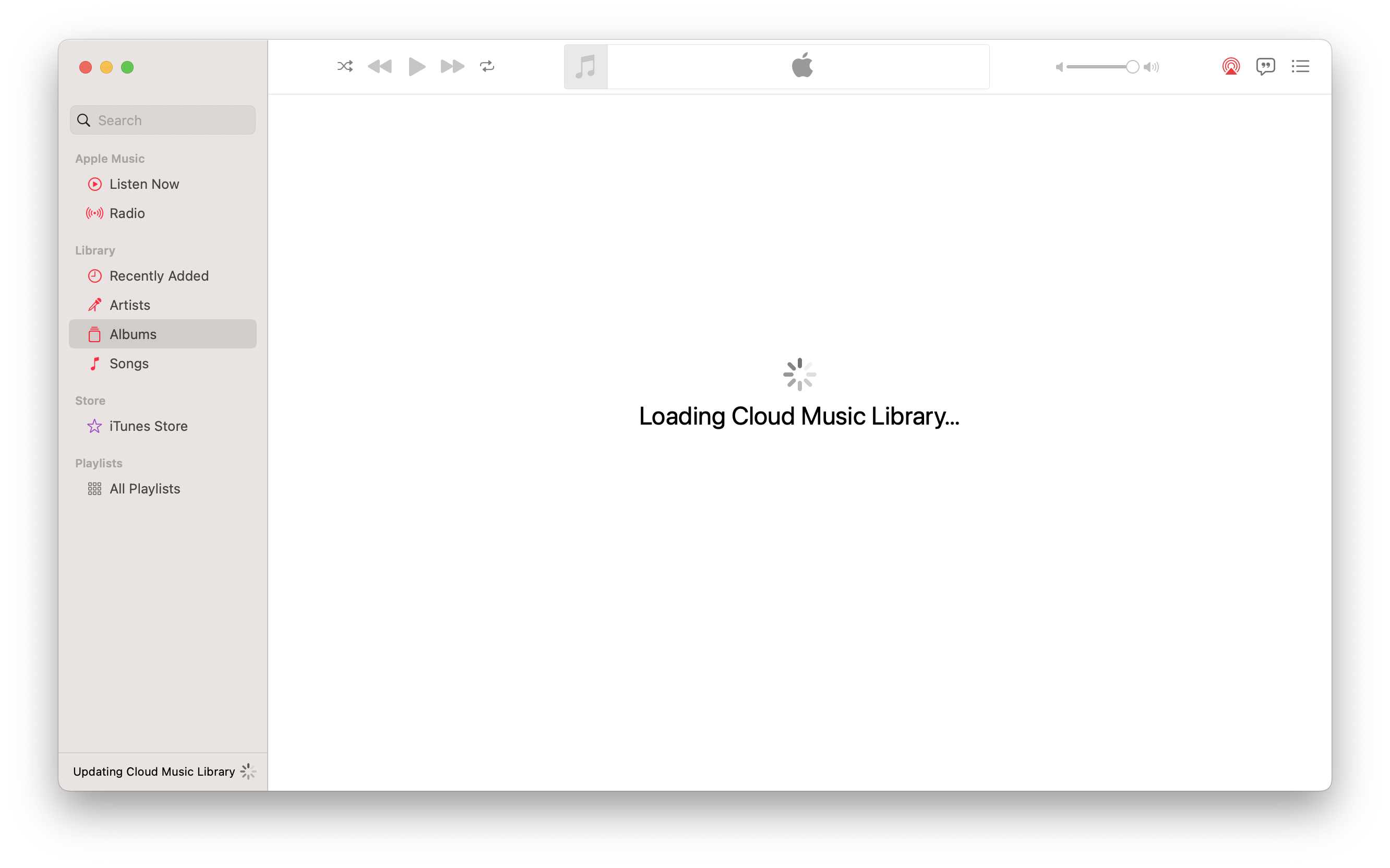
Task: Show the lyrics panel
Action: [x=1265, y=67]
